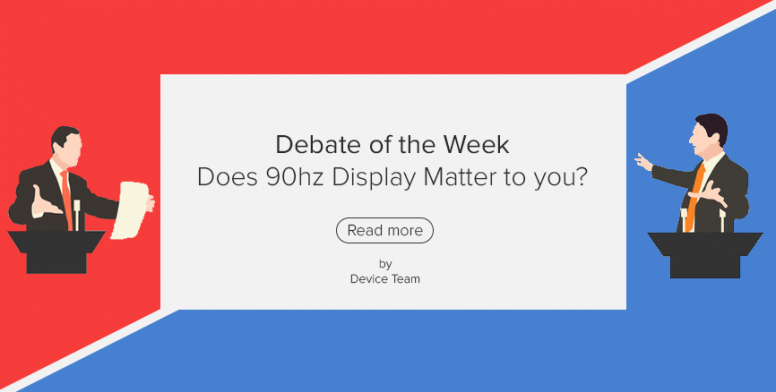Image resolution: width=776 pixels, height=392 pixels.
Task: Select the Debate of the Week heading
Action: click(392, 145)
